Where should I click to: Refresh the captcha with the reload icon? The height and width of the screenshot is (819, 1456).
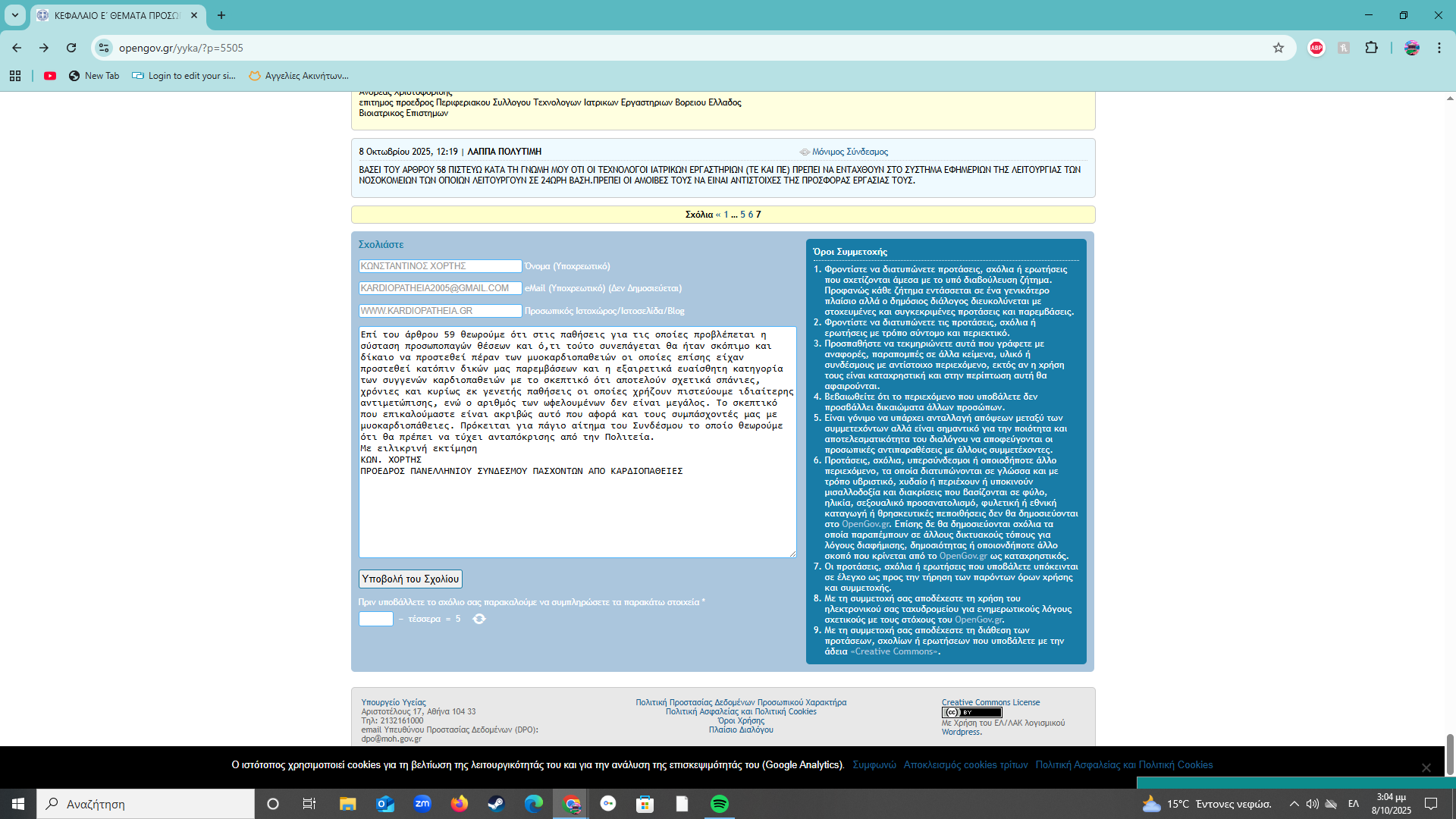[479, 619]
